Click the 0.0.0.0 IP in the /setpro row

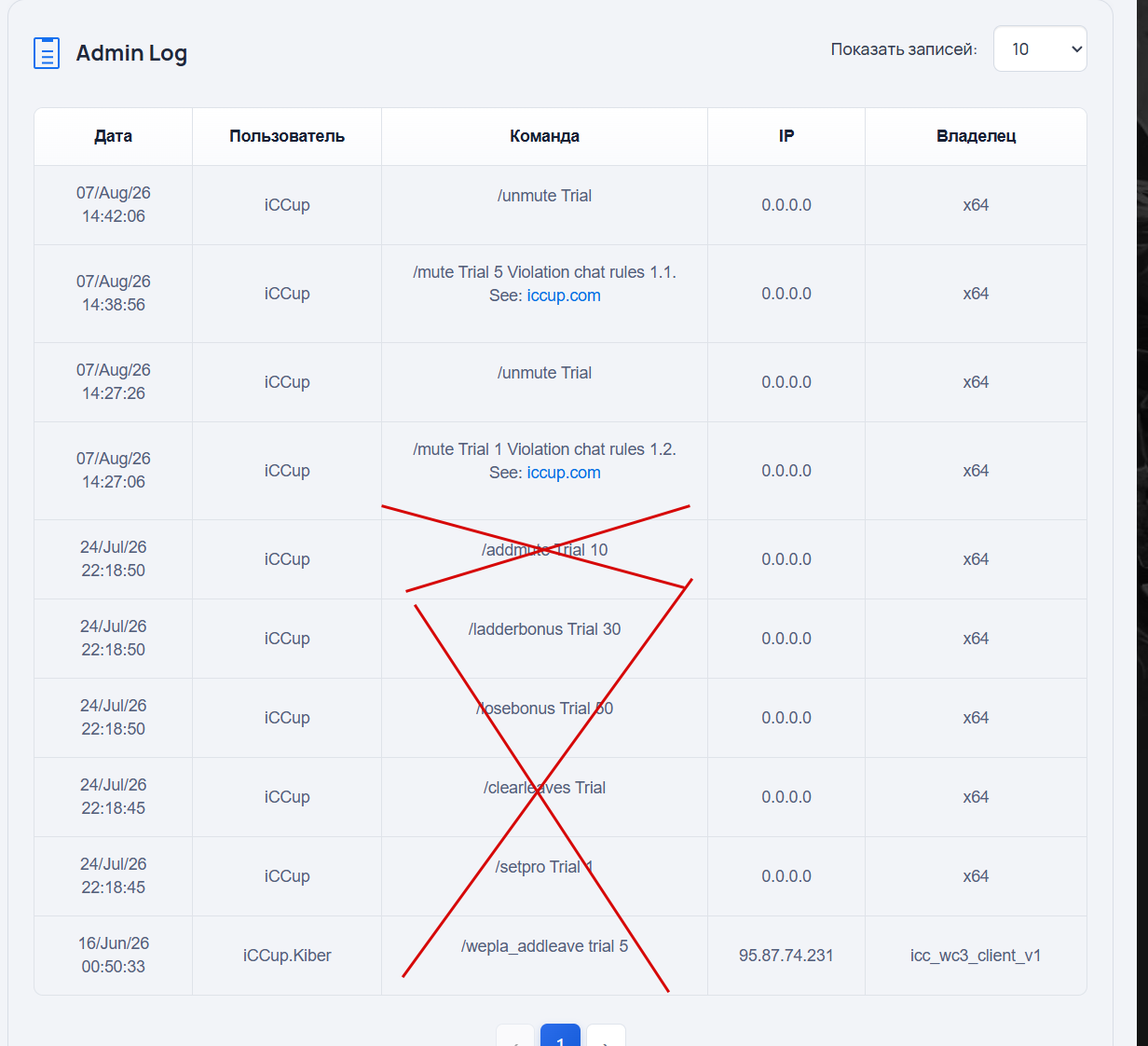click(786, 876)
